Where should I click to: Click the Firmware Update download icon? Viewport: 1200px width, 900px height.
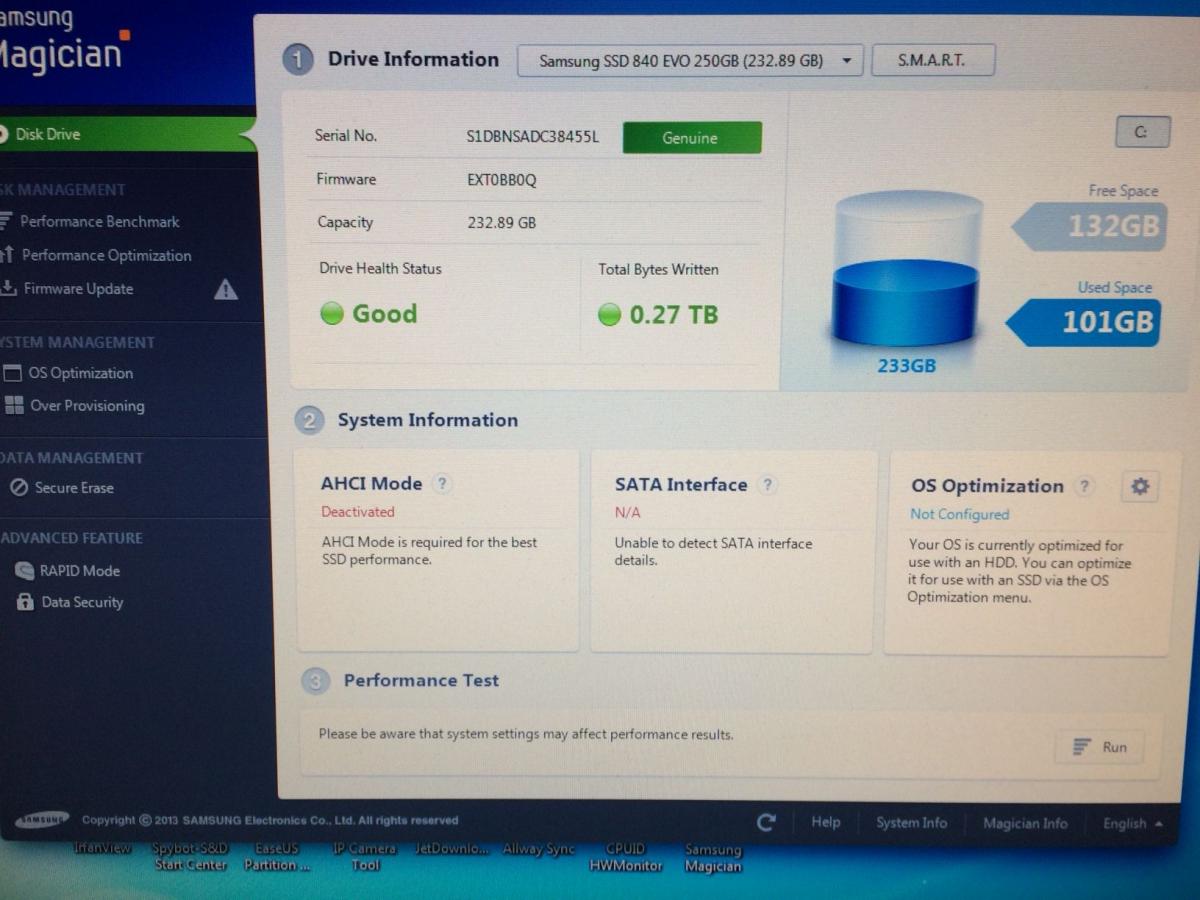click(x=8, y=288)
